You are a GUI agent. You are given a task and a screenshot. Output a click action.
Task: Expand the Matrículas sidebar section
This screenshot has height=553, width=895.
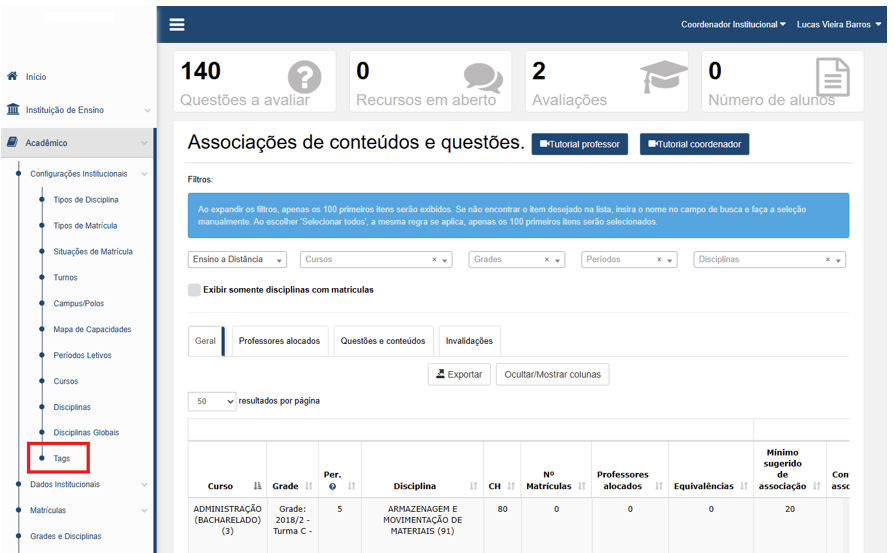pos(144,511)
